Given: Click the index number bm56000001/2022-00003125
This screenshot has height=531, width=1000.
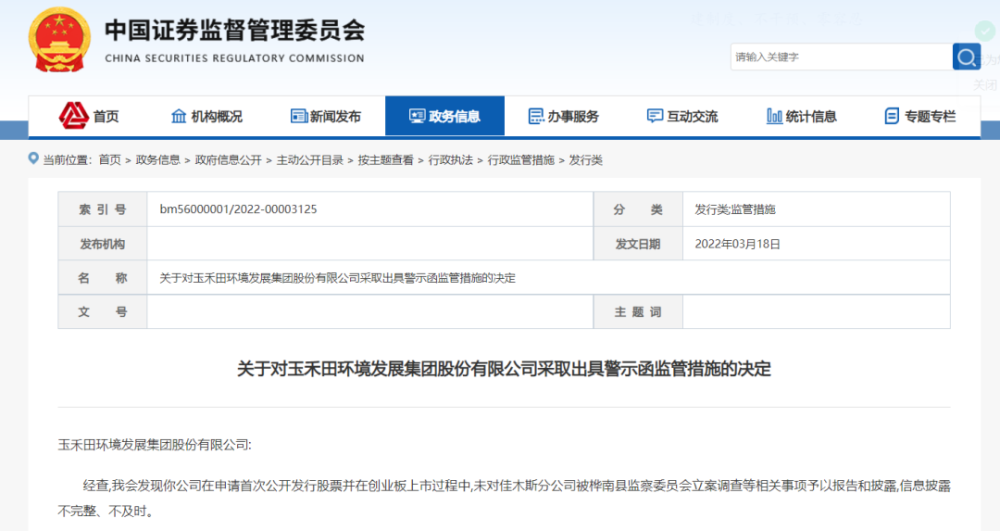Looking at the screenshot, I should 238,209.
